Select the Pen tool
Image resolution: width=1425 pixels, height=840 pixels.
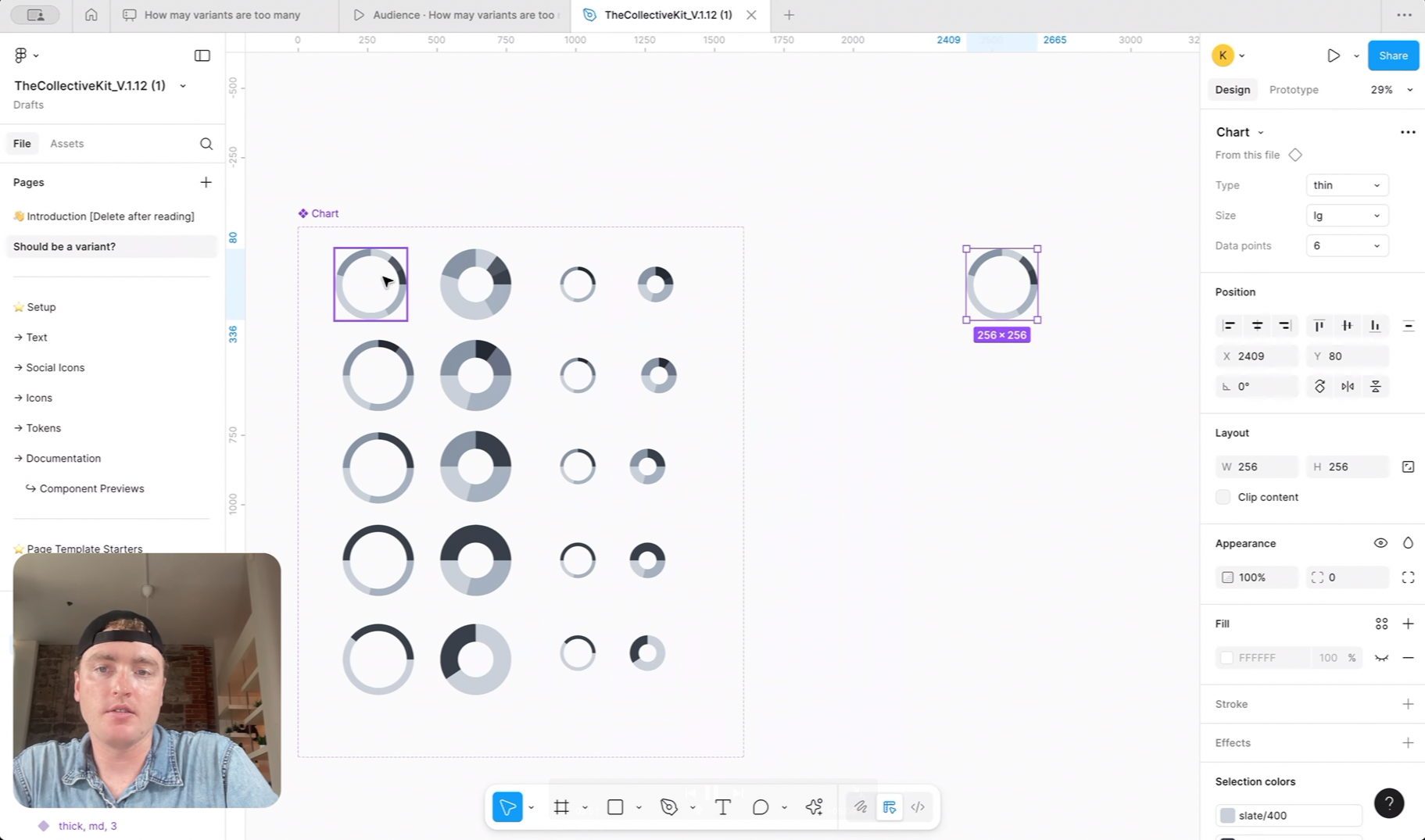[669, 807]
